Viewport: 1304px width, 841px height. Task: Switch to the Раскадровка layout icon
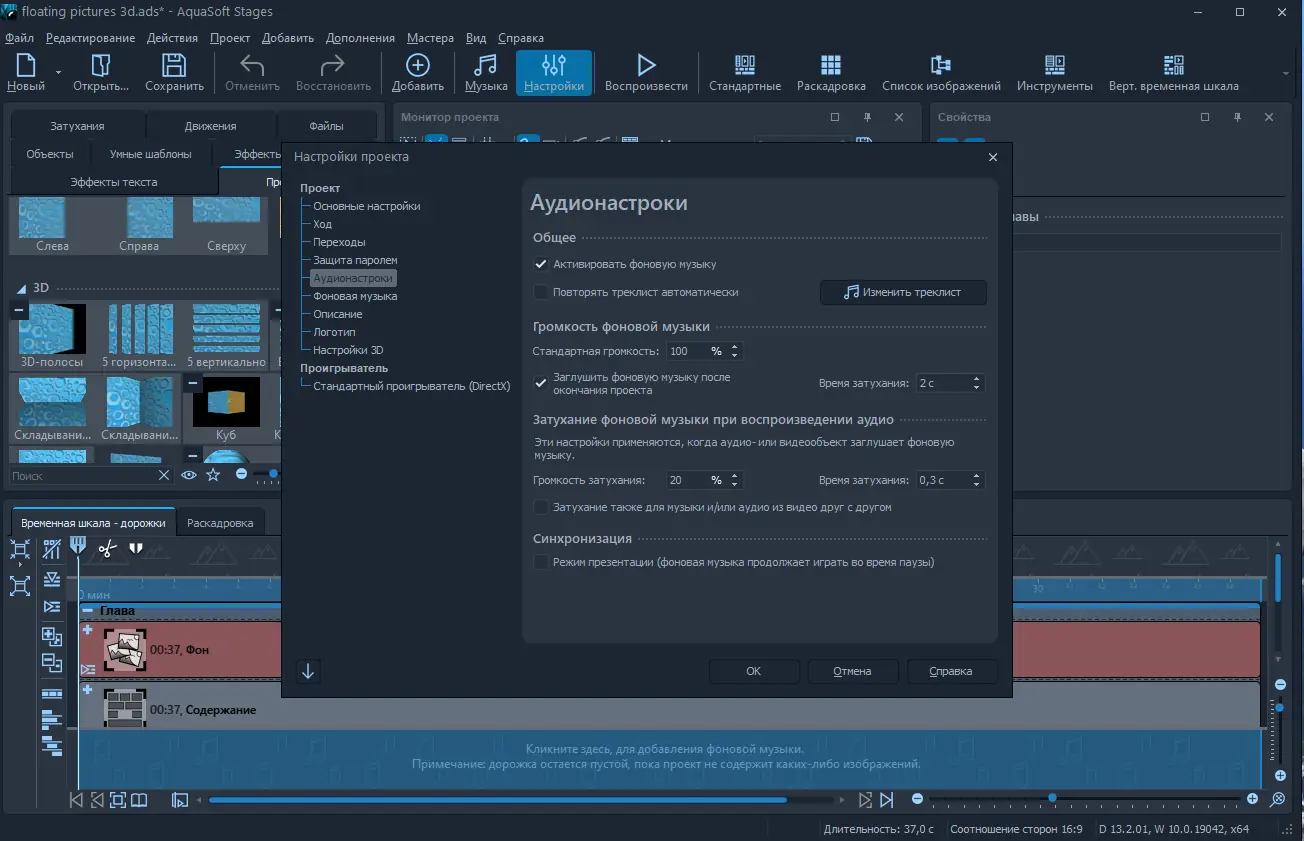point(831,66)
